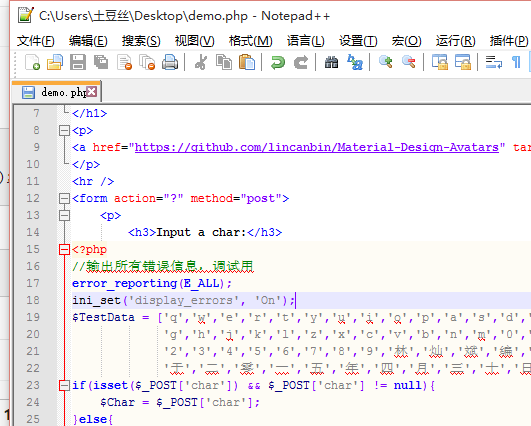The width and height of the screenshot is (531, 426).
Task: Click the method="post" attribute on line 12
Action: (236, 198)
